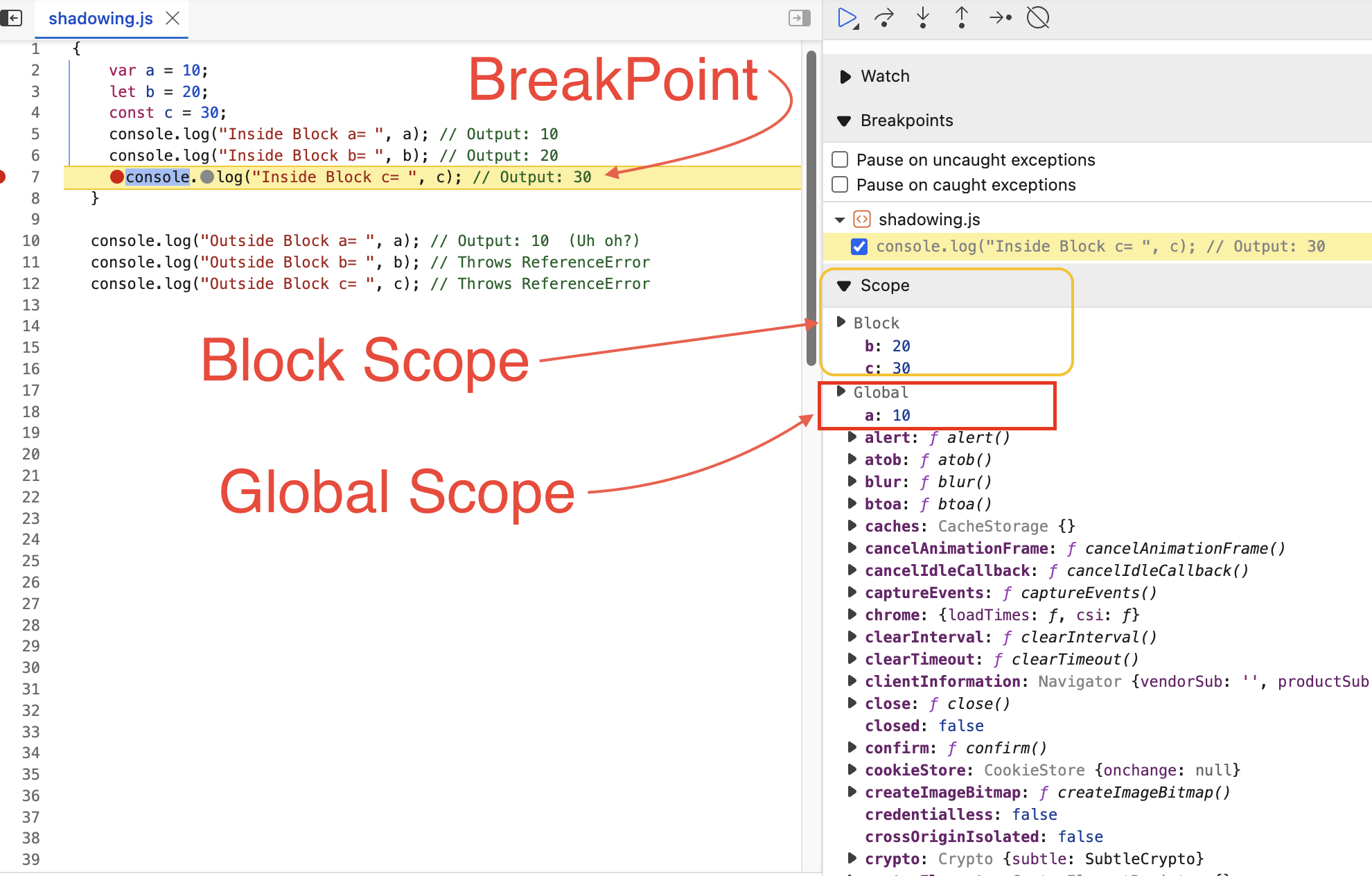
Task: Expand clearInterval entry
Action: click(x=852, y=636)
